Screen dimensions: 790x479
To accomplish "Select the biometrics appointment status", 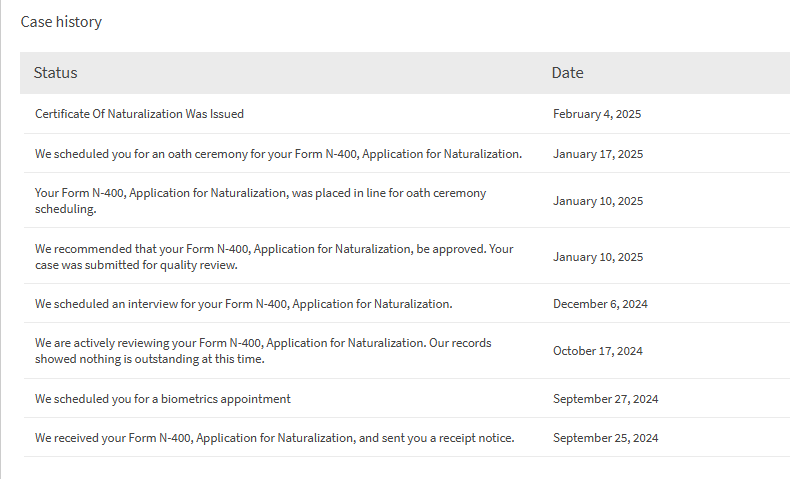I will (163, 398).
